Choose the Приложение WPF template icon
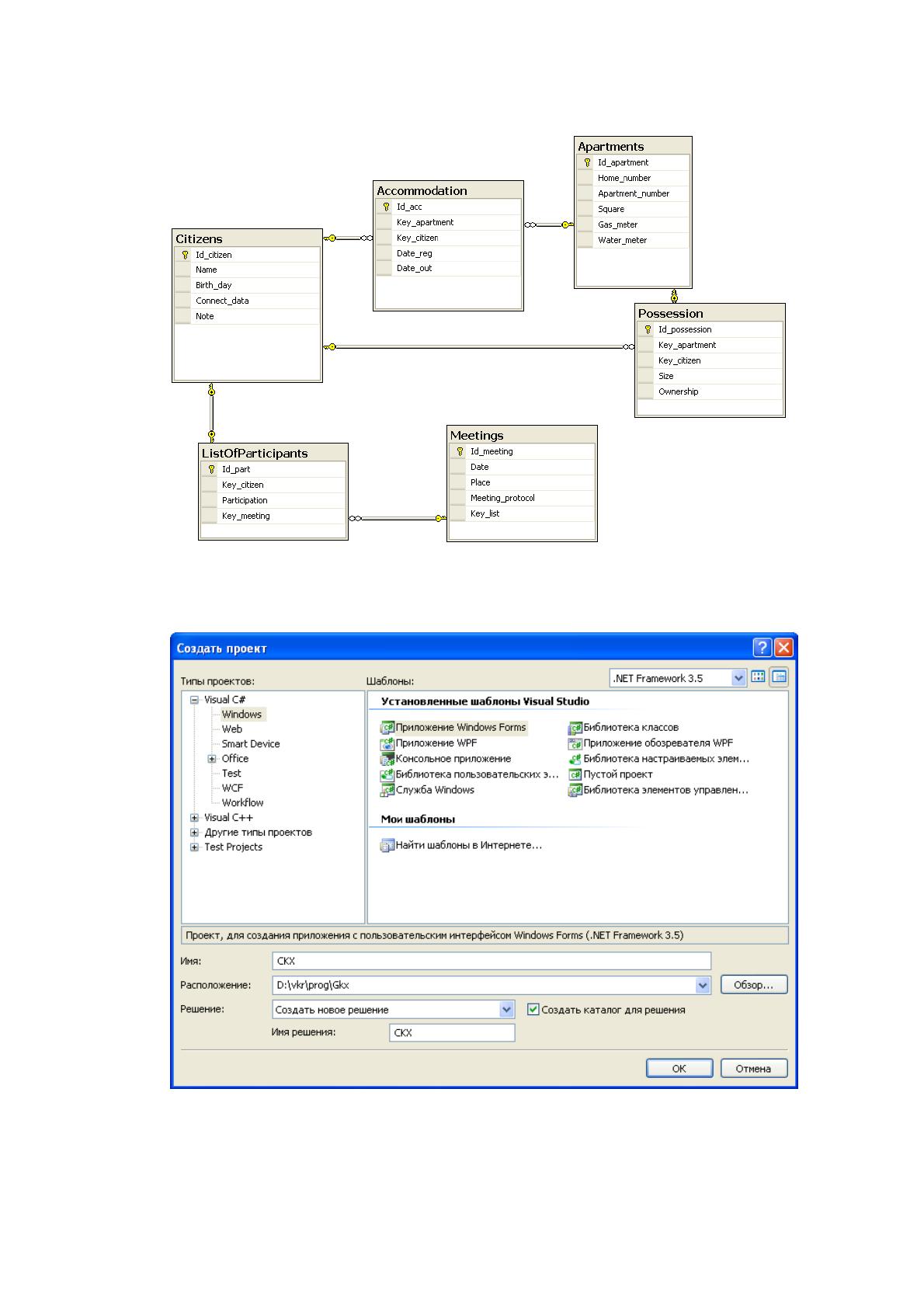Screen dimensions: 924x1308 tap(387, 743)
